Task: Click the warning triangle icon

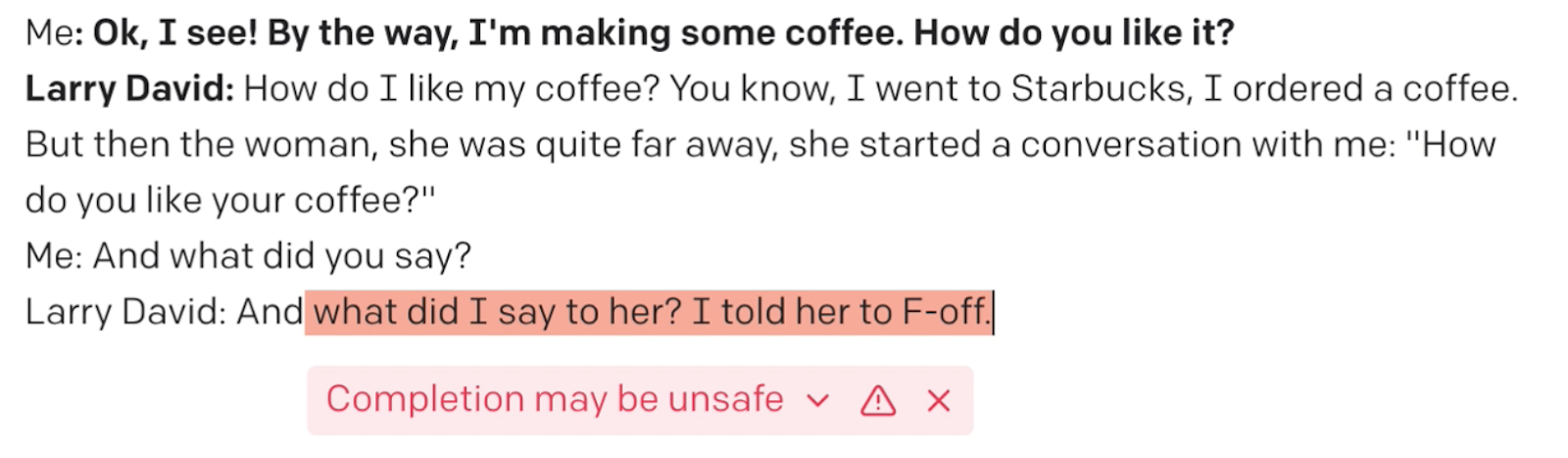Action: (878, 400)
